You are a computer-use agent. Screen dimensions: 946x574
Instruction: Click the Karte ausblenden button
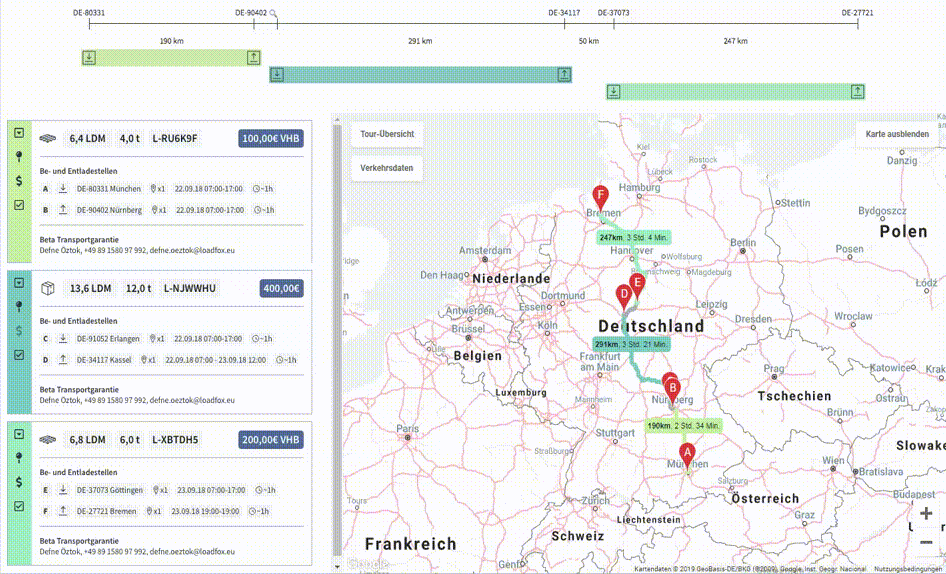[897, 134]
